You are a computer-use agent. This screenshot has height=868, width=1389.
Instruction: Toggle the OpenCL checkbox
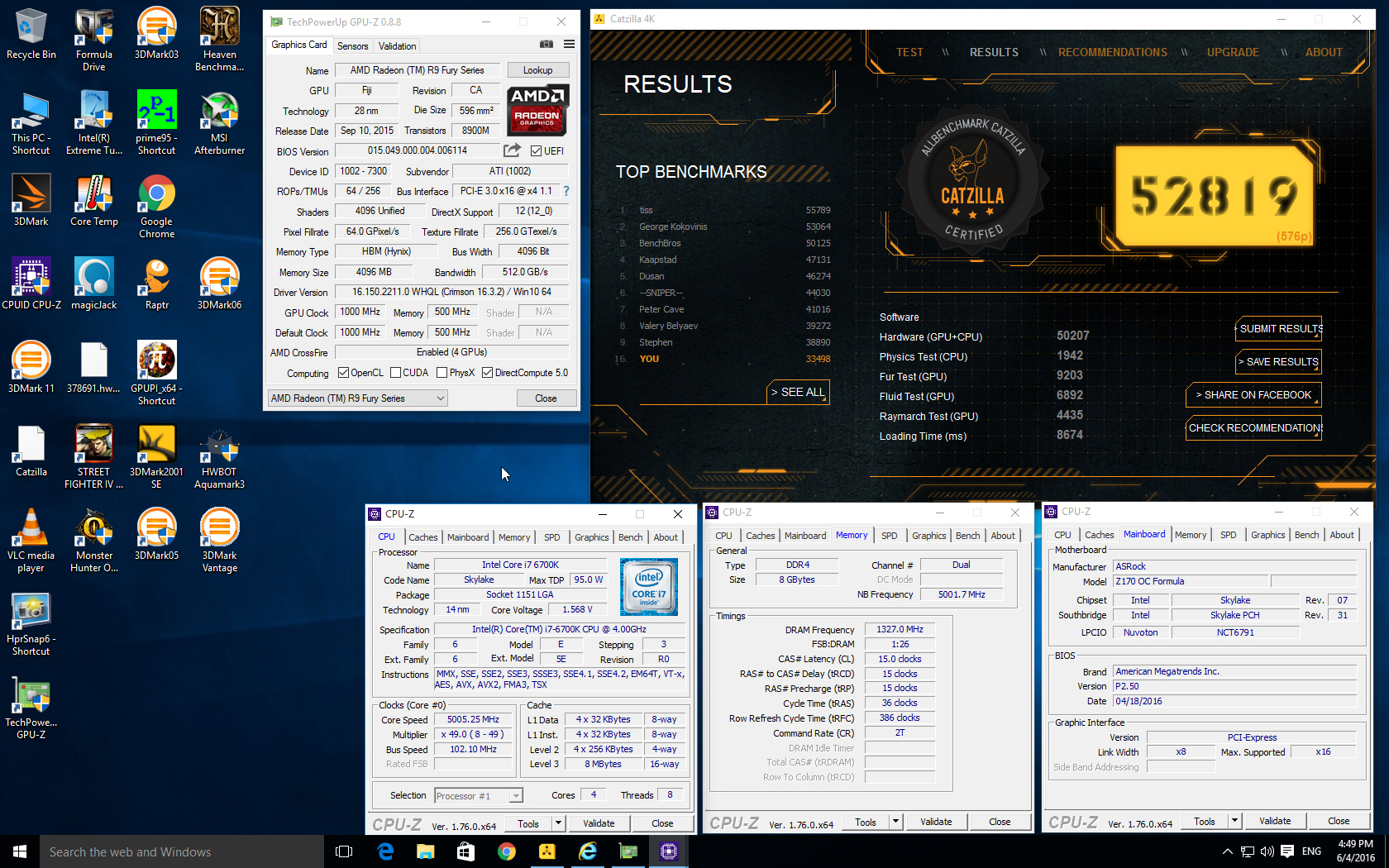344,373
